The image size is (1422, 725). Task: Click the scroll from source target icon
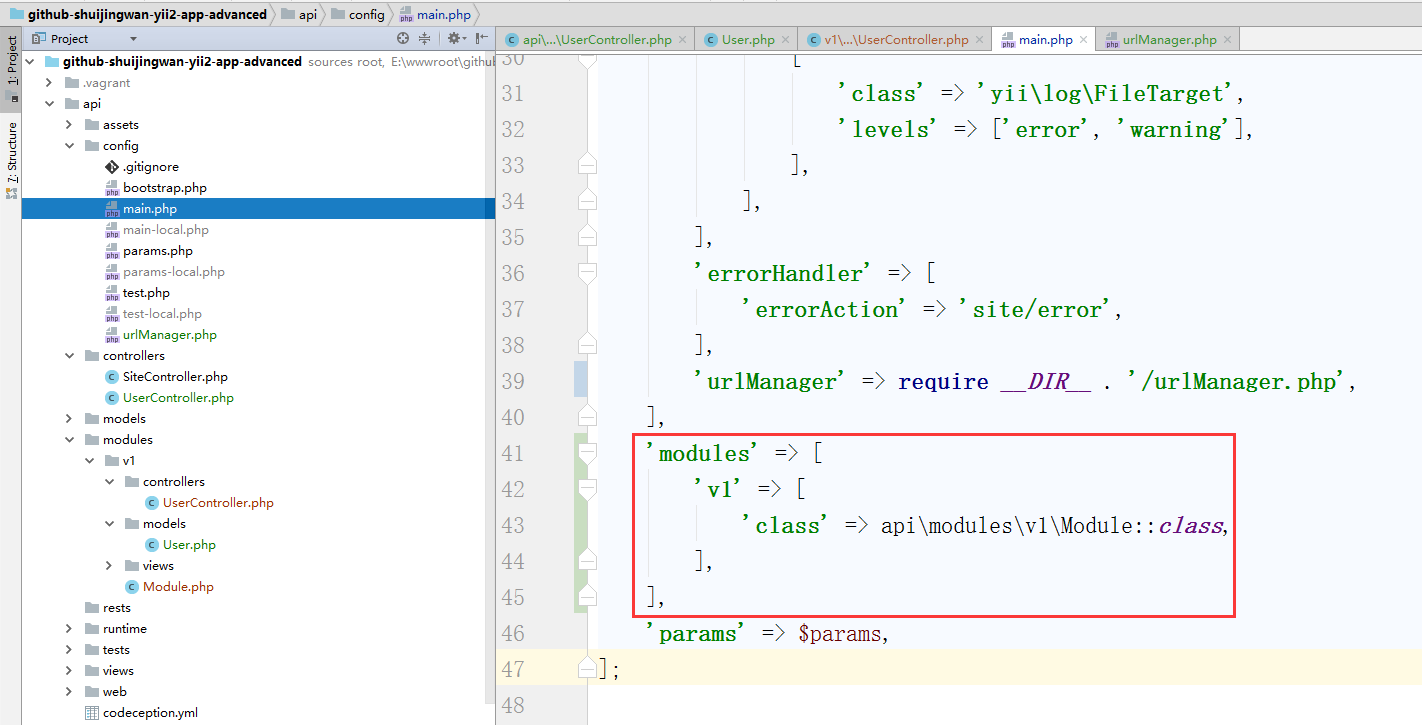403,38
